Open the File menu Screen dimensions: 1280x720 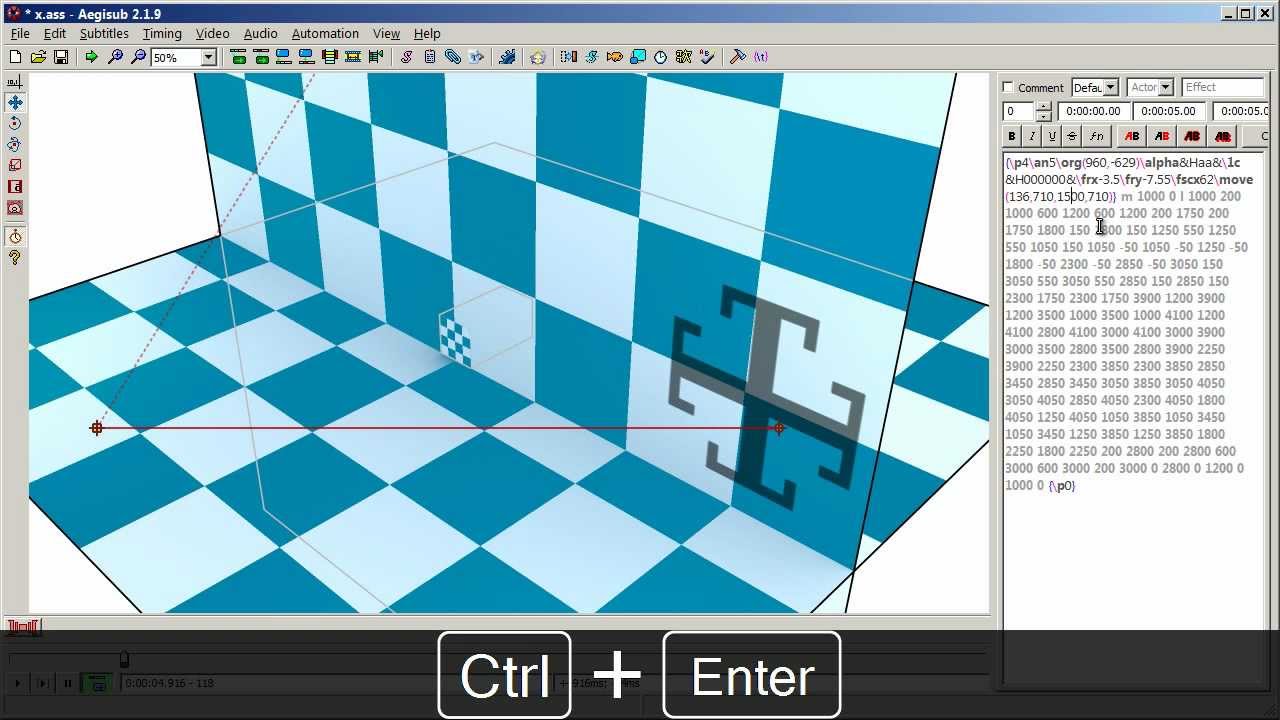click(x=20, y=33)
